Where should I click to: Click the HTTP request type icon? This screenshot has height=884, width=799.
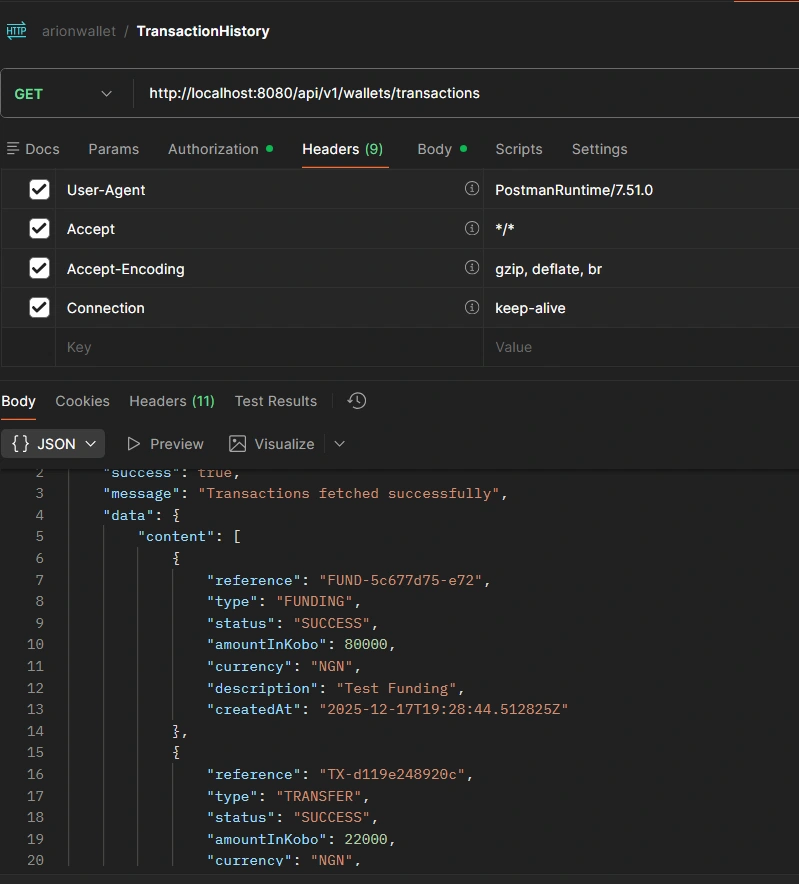click(16, 31)
